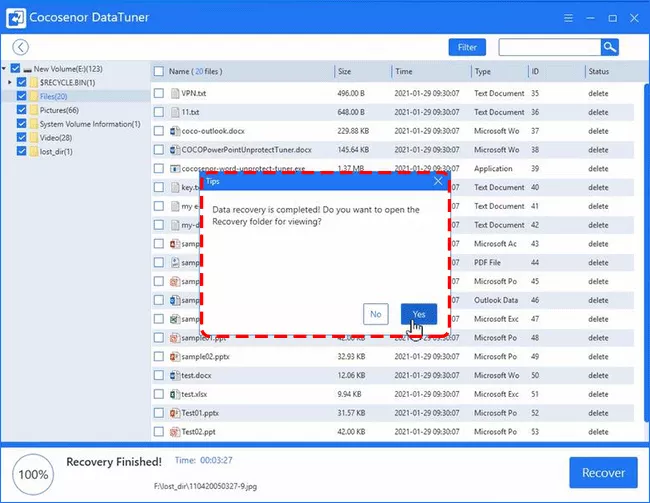Expand the $RECYCLE.BIN(1) tree node
This screenshot has width=650, height=503.
pyautogui.click(x=10, y=83)
